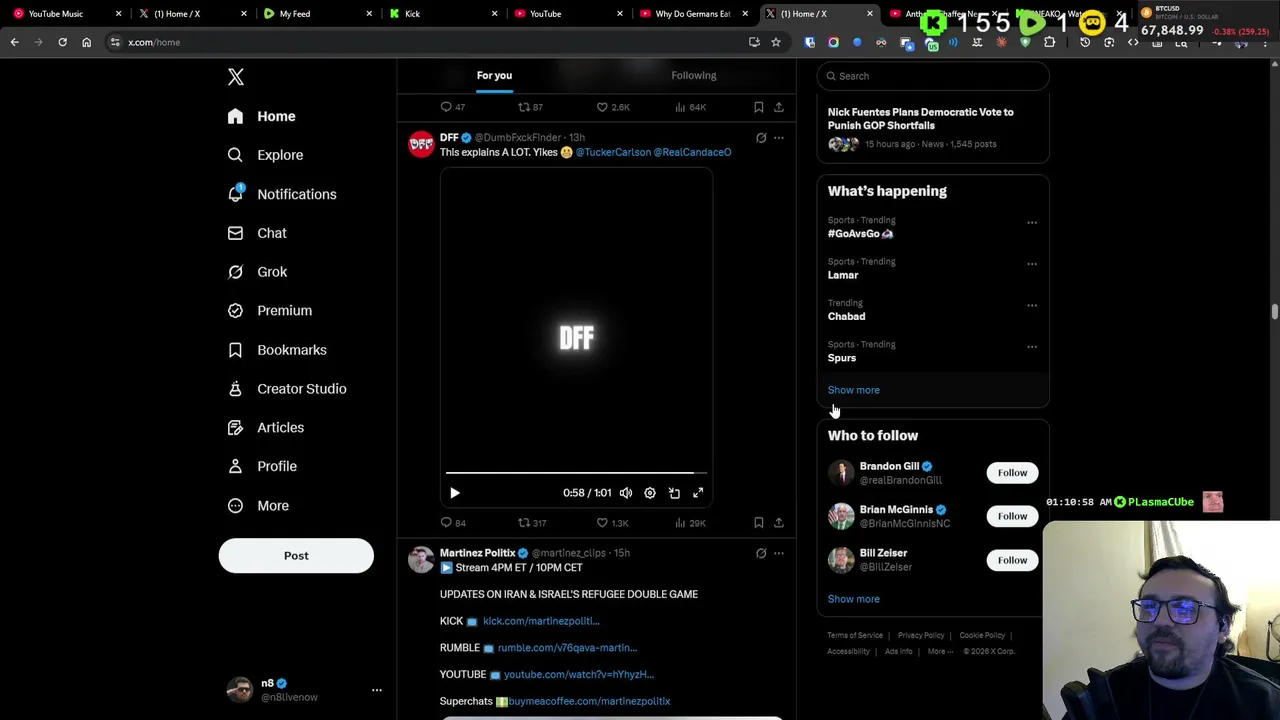
Task: Open more options on Martinez Politix post
Action: pyautogui.click(x=779, y=553)
